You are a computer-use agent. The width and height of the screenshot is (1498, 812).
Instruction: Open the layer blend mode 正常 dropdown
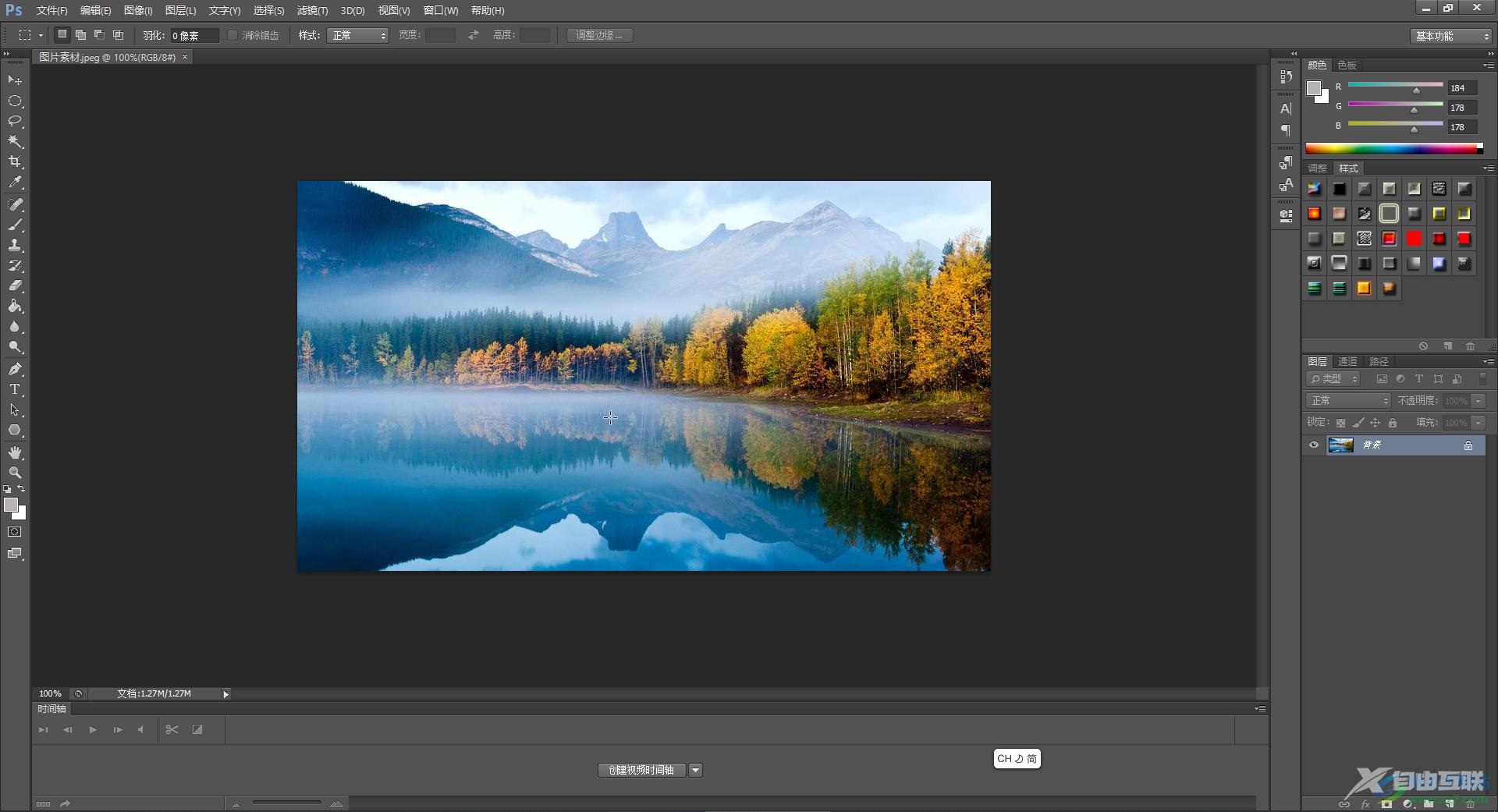(1348, 401)
